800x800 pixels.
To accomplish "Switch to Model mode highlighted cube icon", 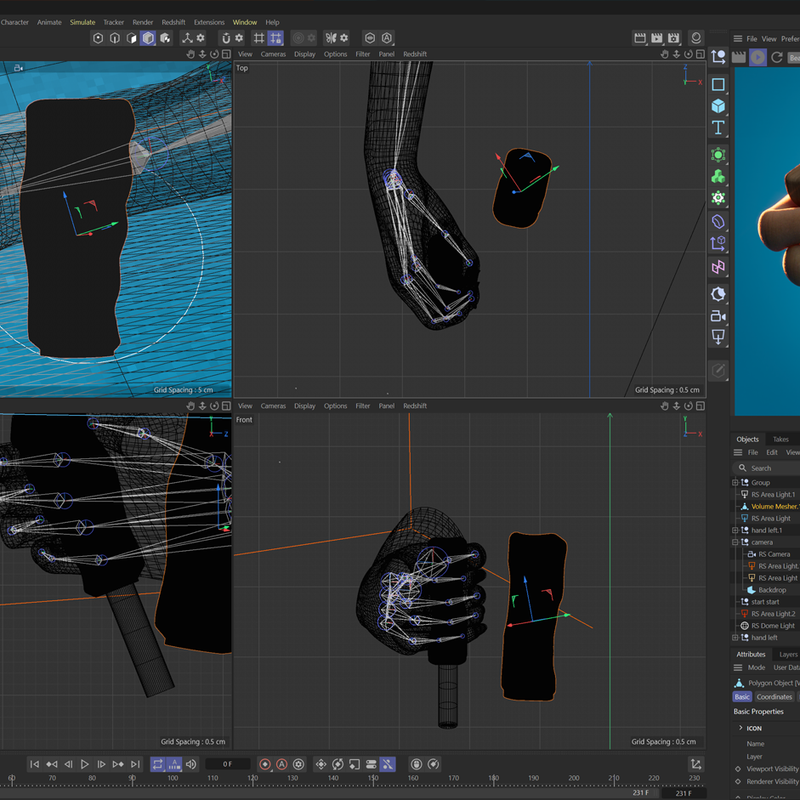I will point(148,38).
